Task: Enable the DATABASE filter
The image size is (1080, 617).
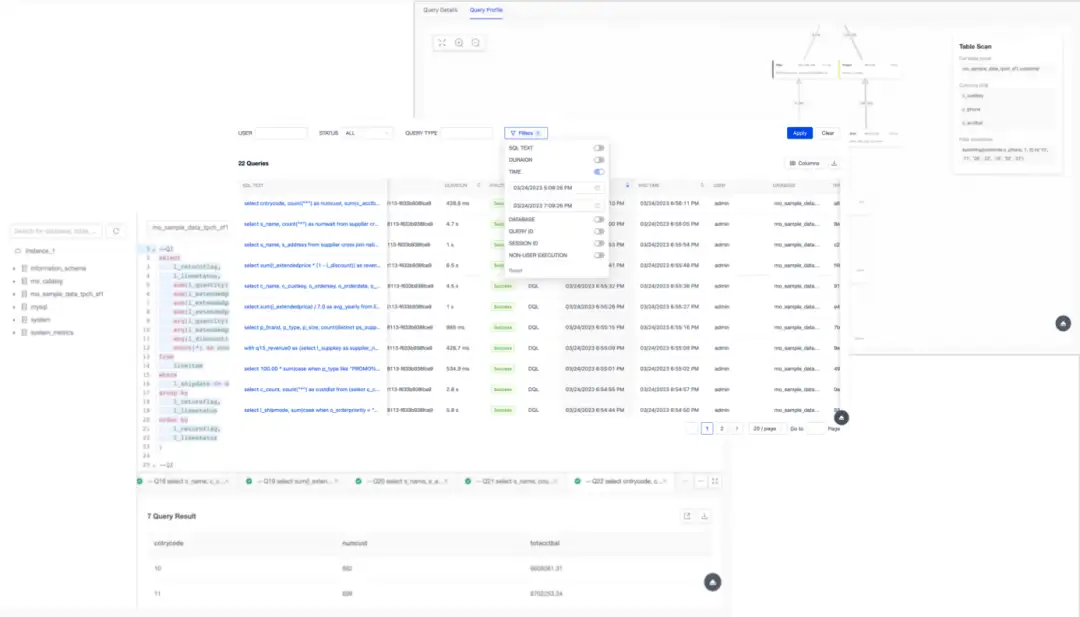Action: pos(599,220)
